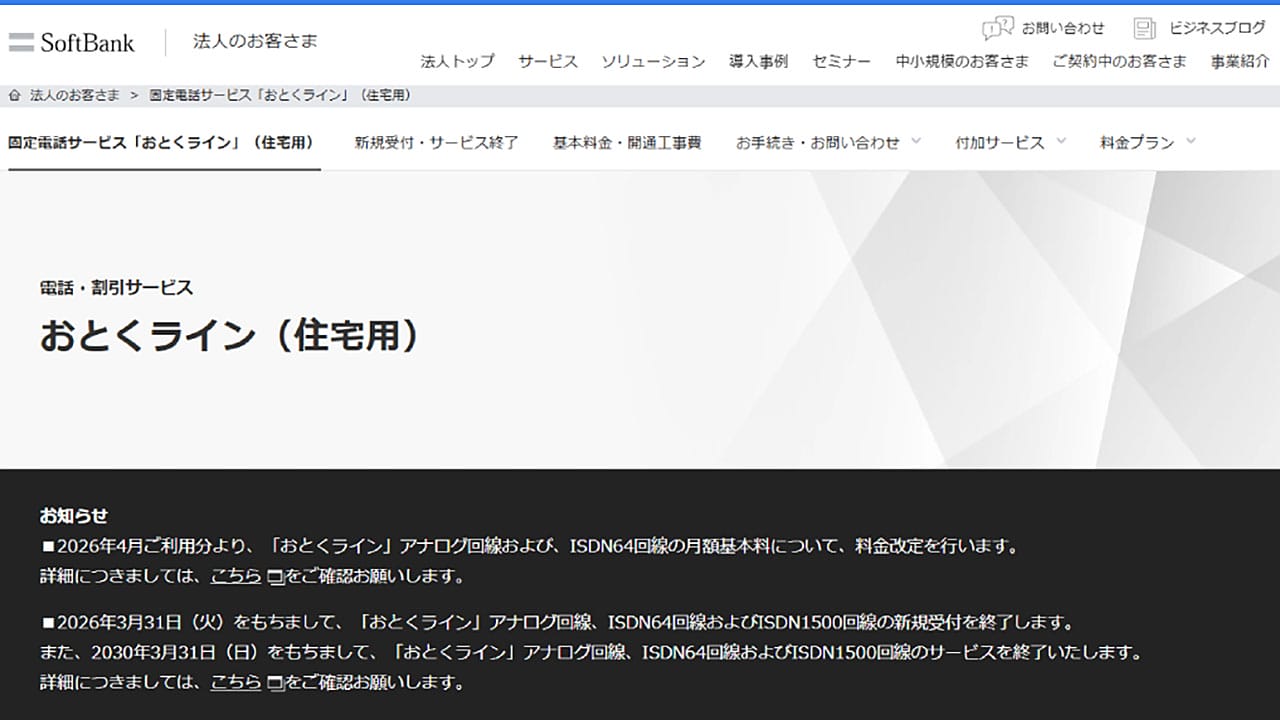Click the こちら link about the price revision
The image size is (1280, 720).
coord(235,576)
